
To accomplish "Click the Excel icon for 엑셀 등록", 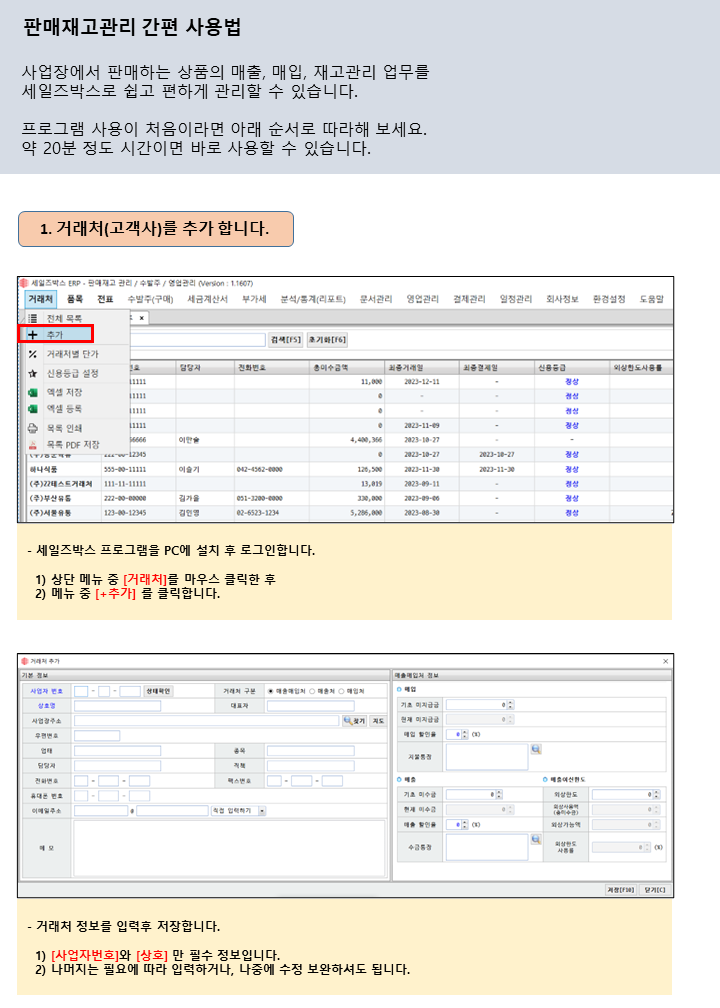I will [33, 409].
